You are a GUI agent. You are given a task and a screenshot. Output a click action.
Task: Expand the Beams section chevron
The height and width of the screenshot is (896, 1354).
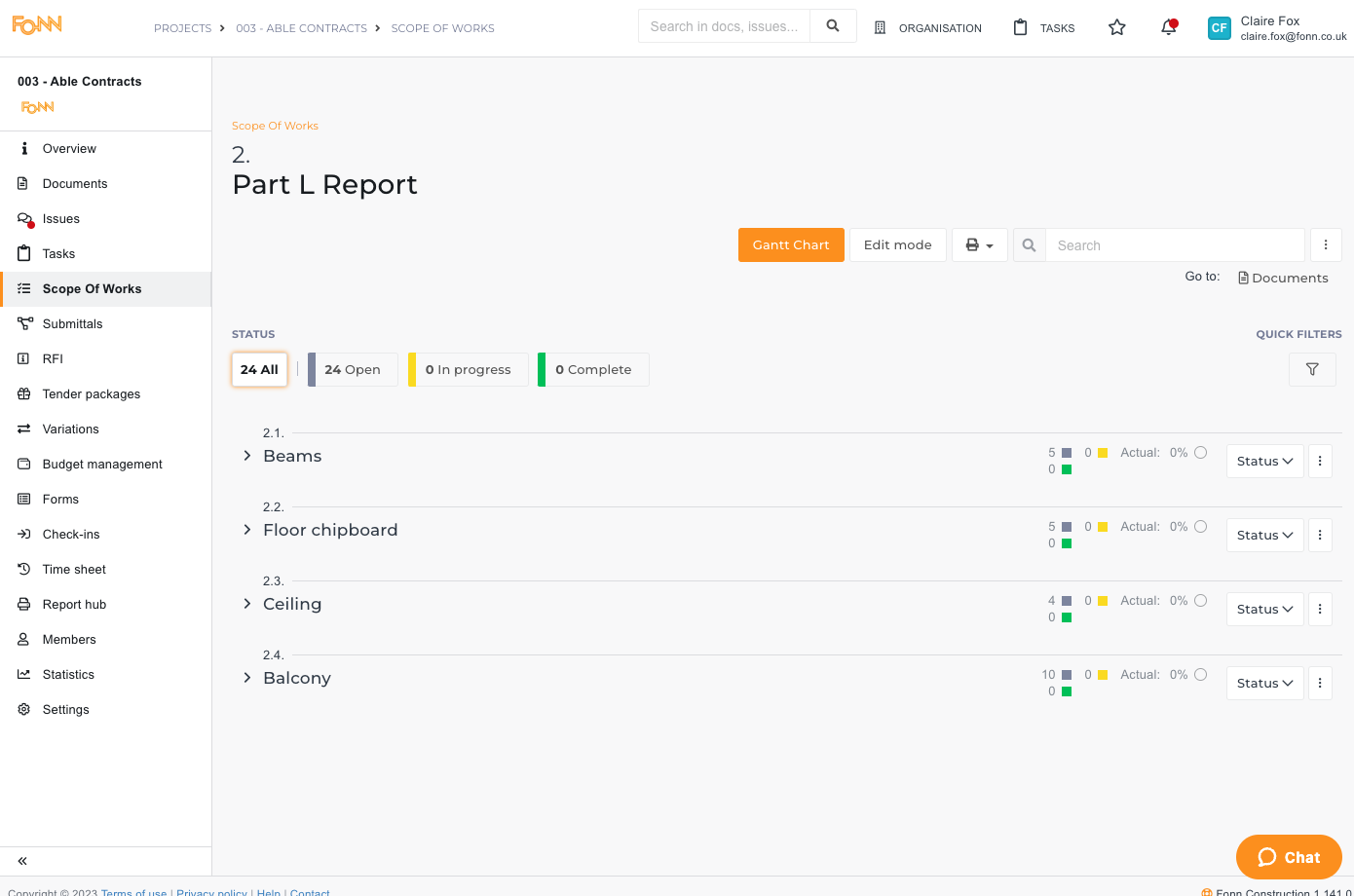pos(247,456)
